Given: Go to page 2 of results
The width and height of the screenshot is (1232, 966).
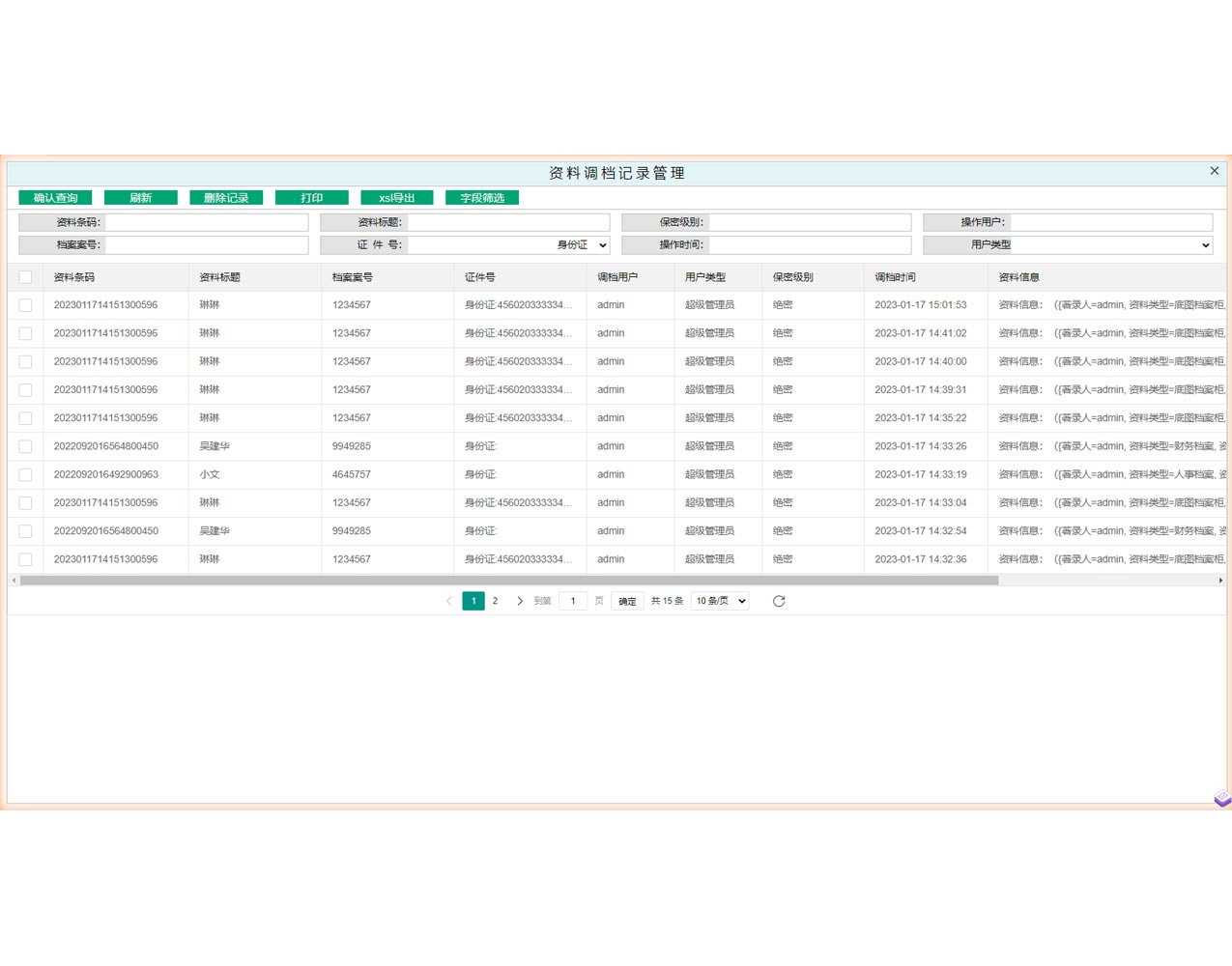Looking at the screenshot, I should 496,601.
